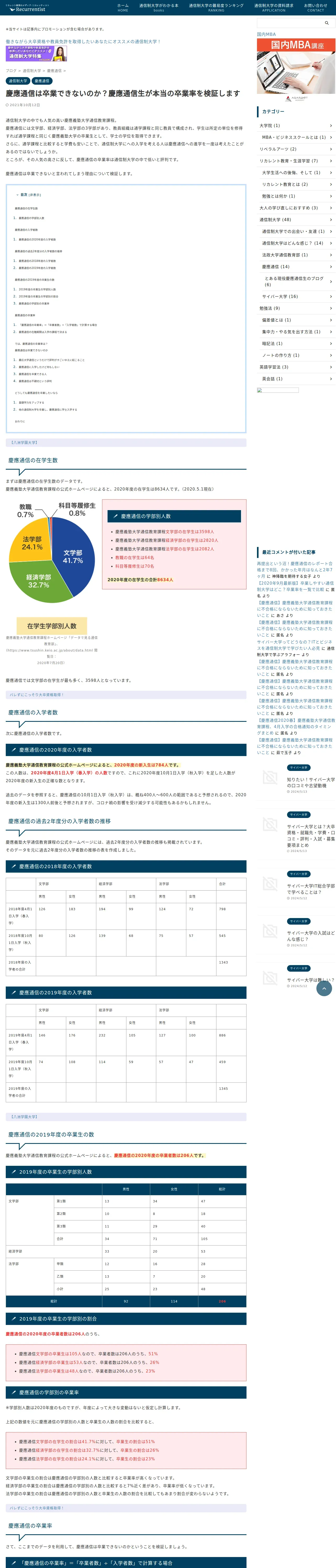
Task: Click pencil icon in 2019年度の卒業生の学部別人数 heading
Action: (x=13, y=1172)
